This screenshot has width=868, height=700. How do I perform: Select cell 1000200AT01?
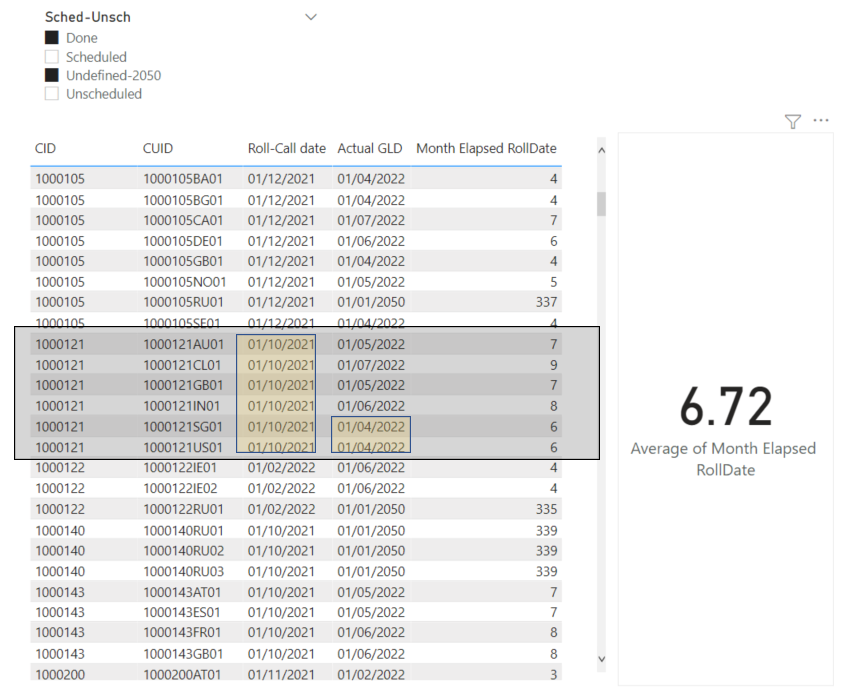[x=182, y=675]
